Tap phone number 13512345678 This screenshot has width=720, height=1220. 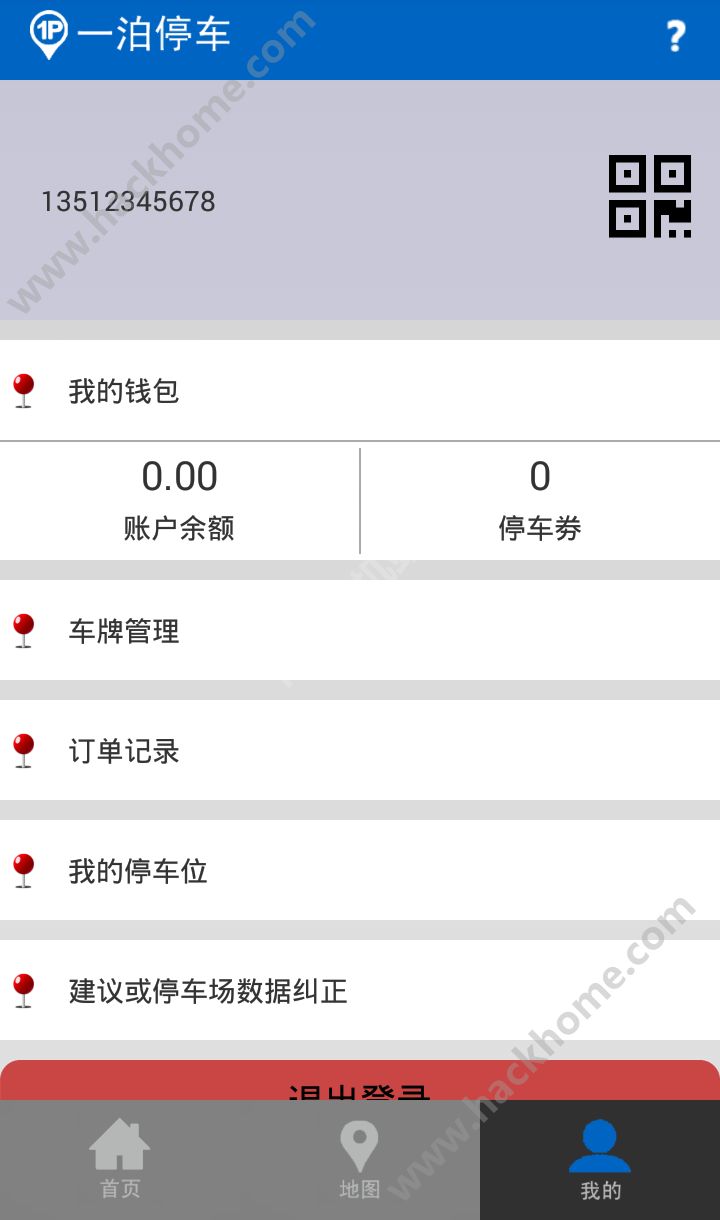[128, 201]
